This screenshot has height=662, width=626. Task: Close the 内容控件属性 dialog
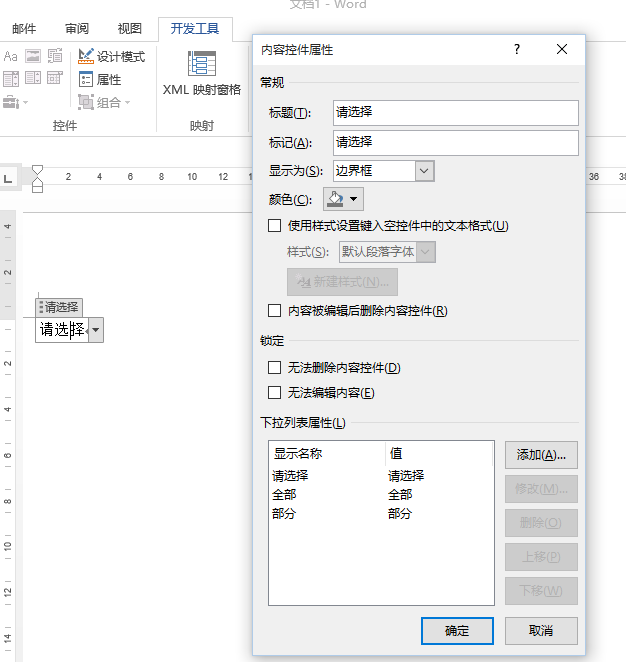point(562,49)
